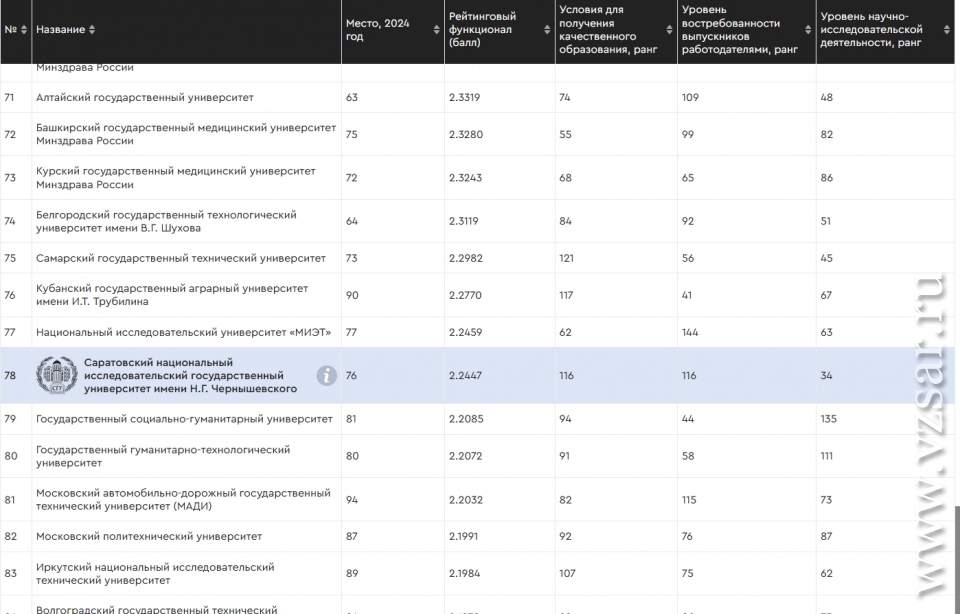Sort by Название column arrows

(92, 29)
